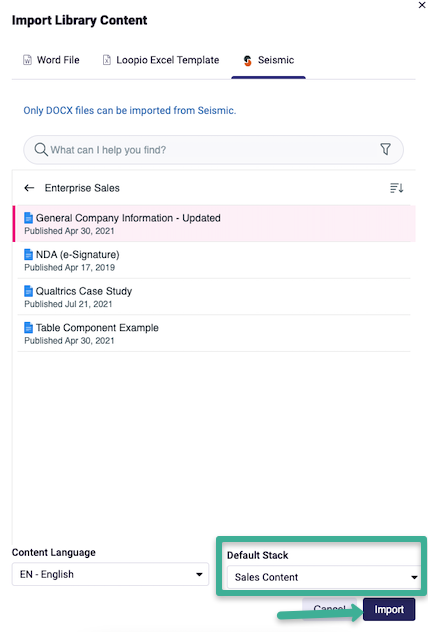Click the magnifying glass search icon
The image size is (428, 632).
tap(41, 150)
